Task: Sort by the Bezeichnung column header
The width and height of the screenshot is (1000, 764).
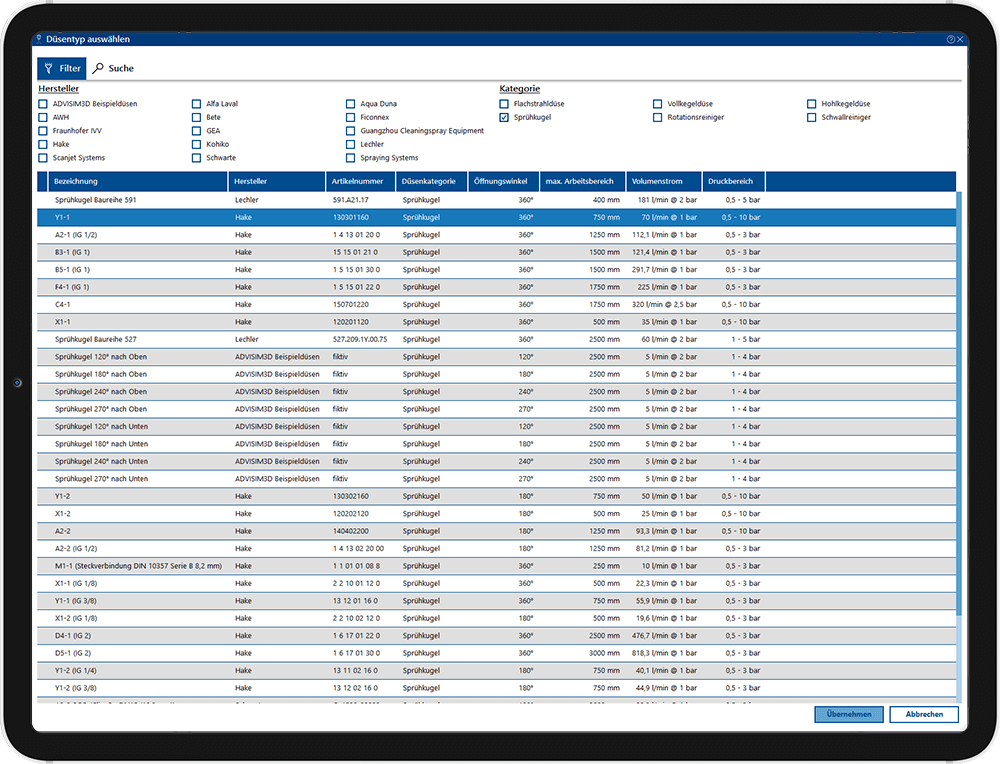Action: 138,182
